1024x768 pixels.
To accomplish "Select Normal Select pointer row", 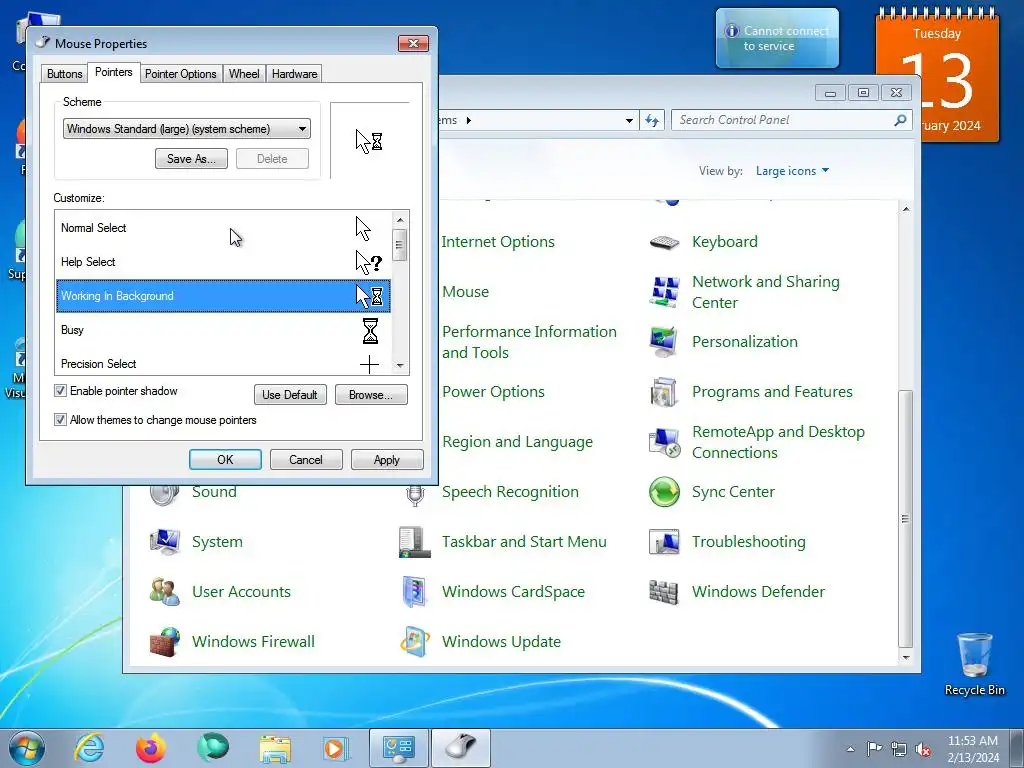I will [x=223, y=228].
